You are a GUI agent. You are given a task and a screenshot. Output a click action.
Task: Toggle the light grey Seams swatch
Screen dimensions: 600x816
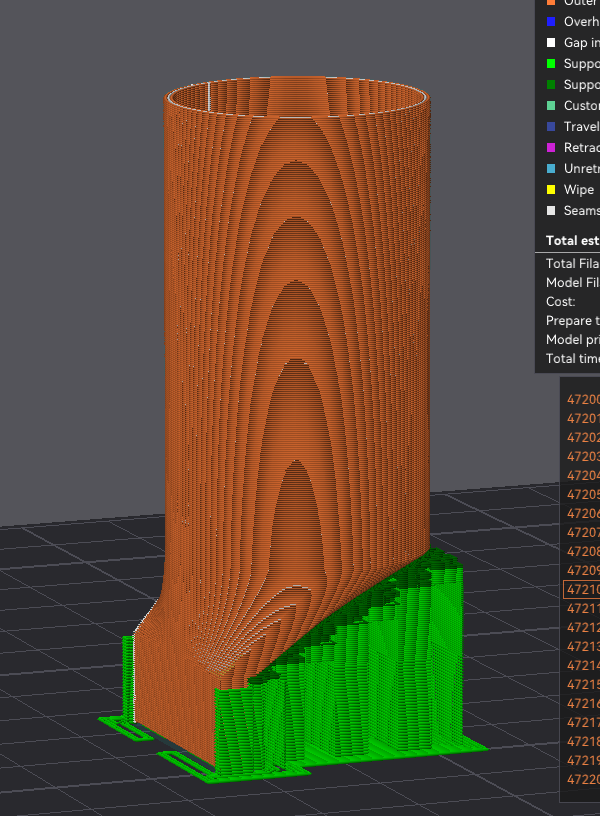551,211
